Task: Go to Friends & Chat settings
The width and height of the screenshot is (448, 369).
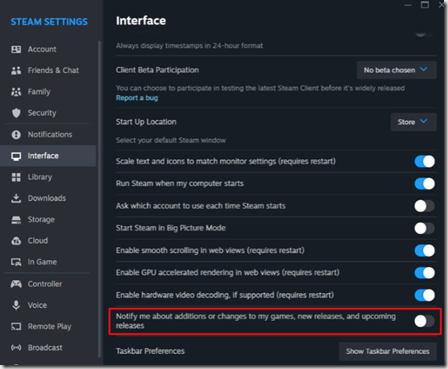Action: 48,70
